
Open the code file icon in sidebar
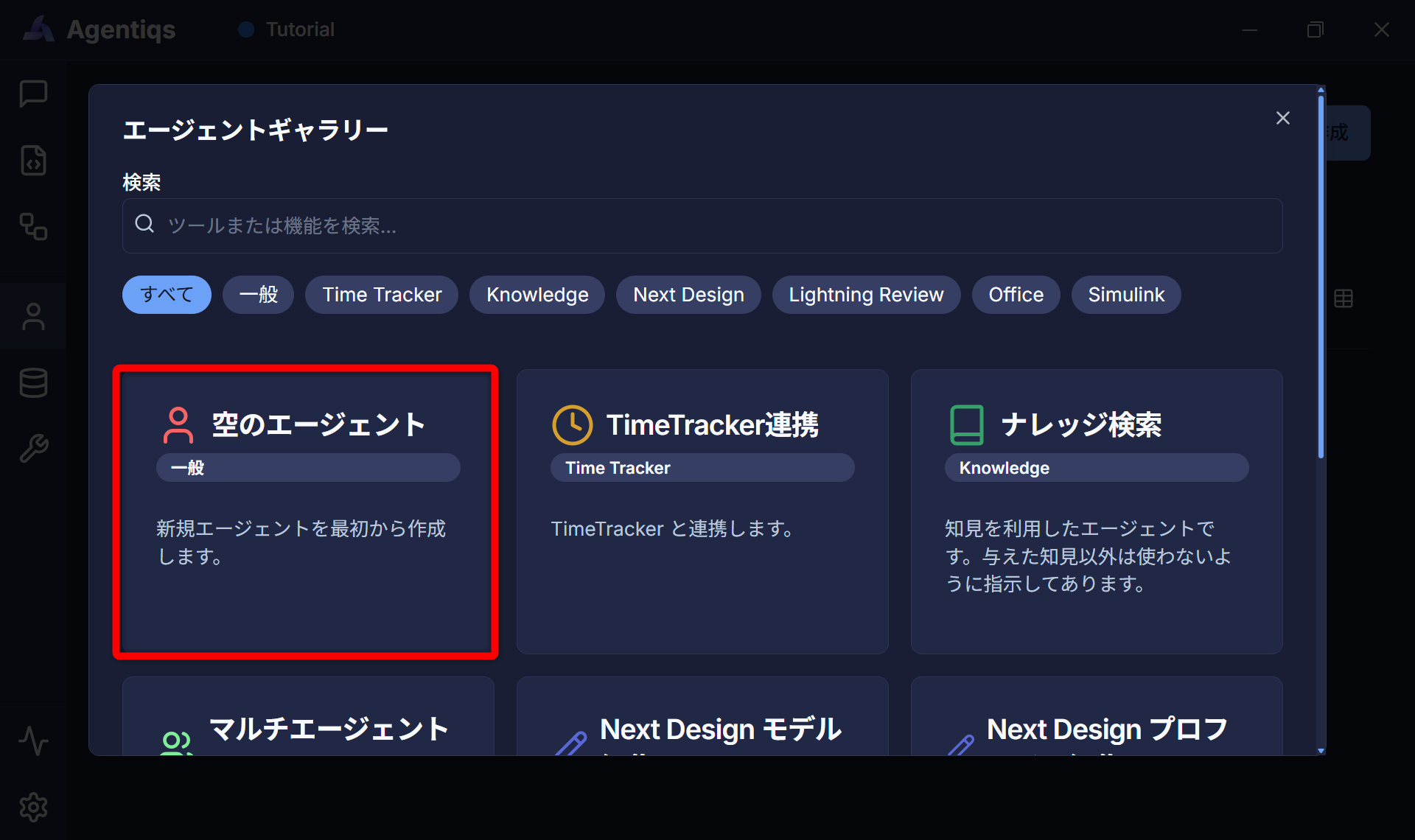pyautogui.click(x=33, y=161)
